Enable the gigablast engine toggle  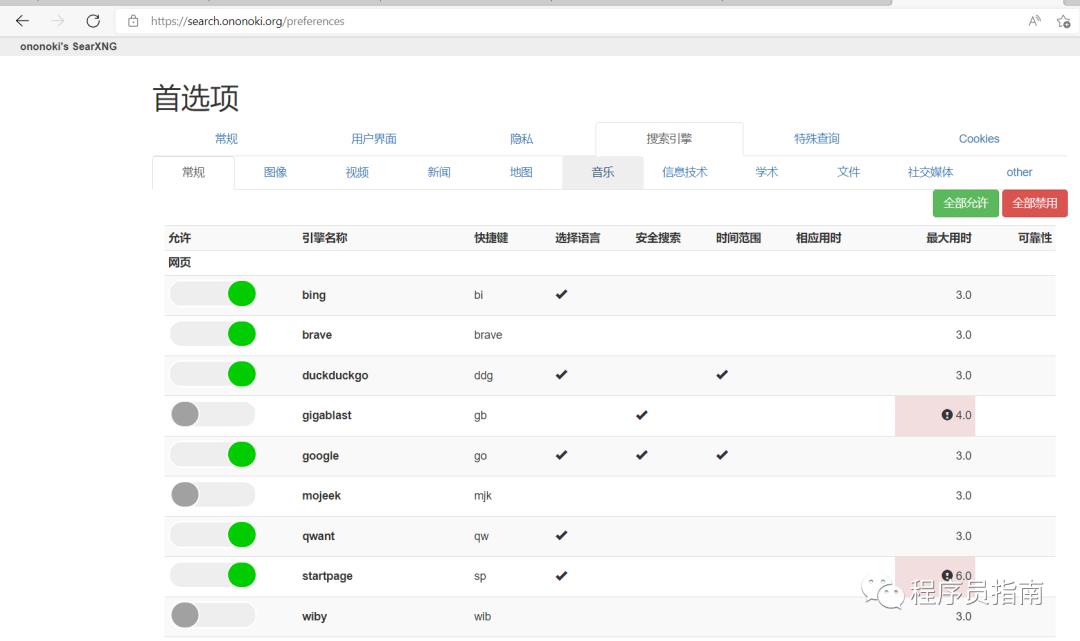pyautogui.click(x=213, y=414)
